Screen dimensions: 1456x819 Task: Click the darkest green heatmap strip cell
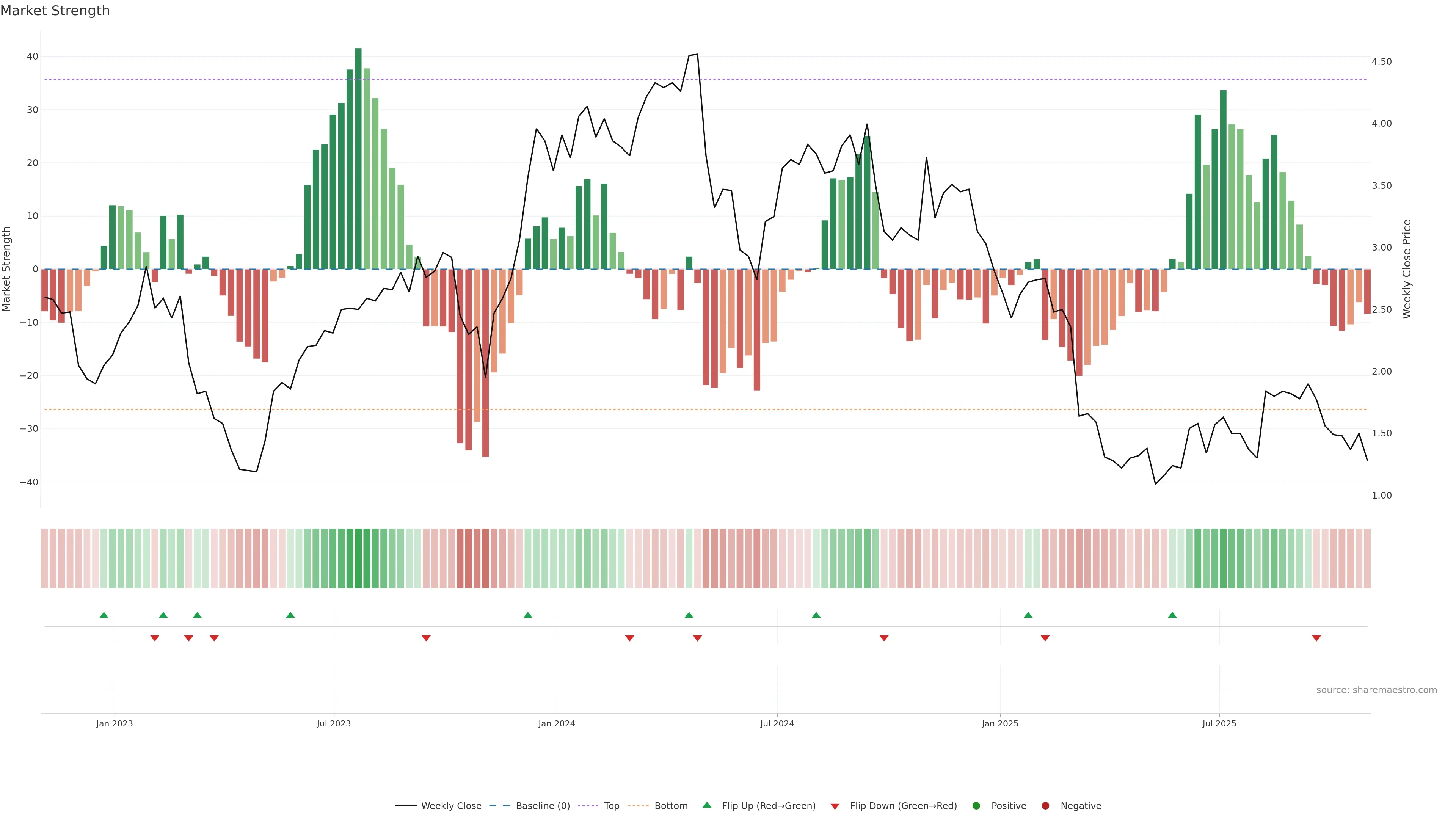coord(358,559)
